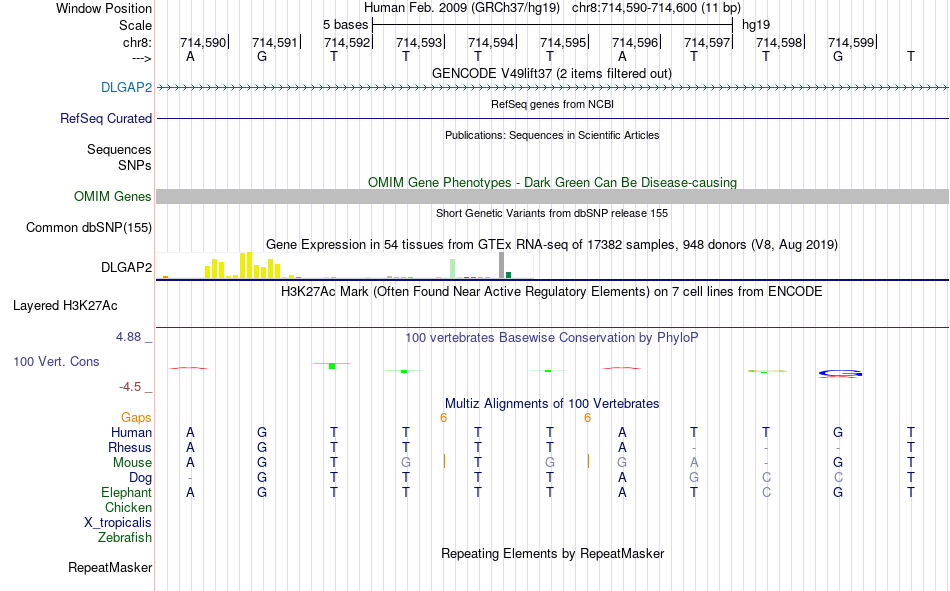Screen dimensions: 950x591
Task: Click the second orange gap count 6
Action: click(x=587, y=418)
